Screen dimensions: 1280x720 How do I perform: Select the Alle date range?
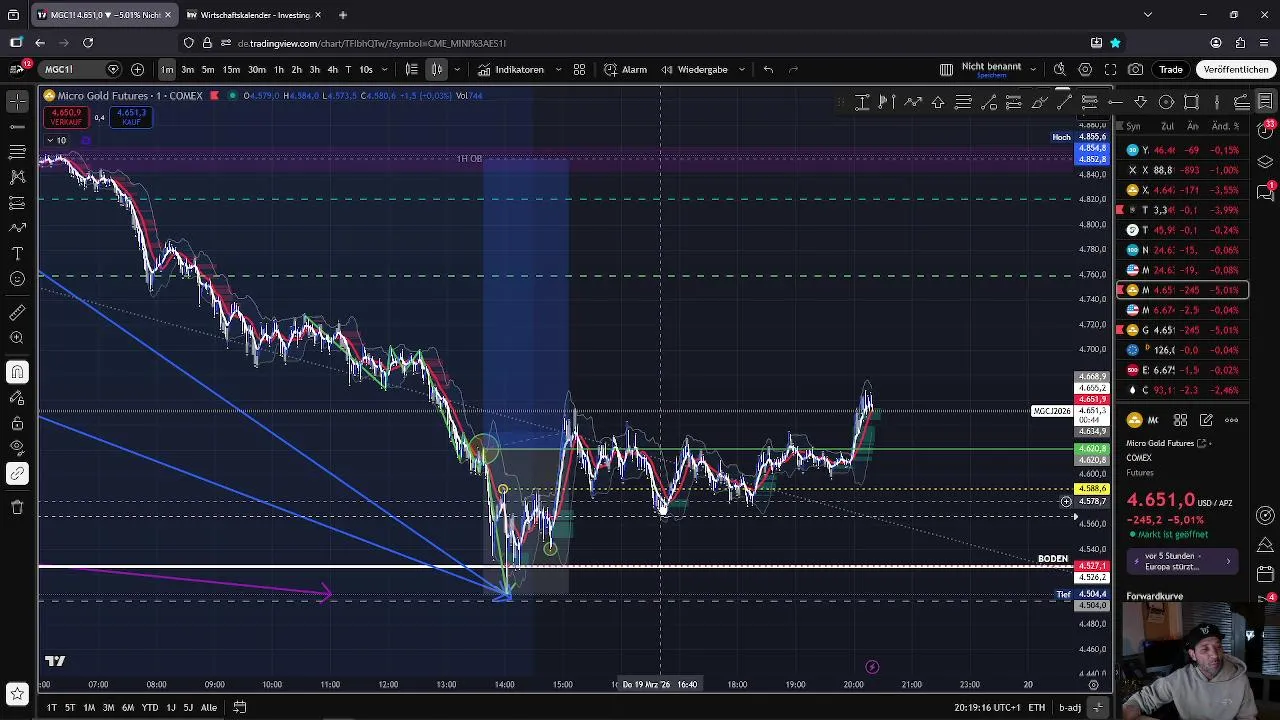(209, 707)
